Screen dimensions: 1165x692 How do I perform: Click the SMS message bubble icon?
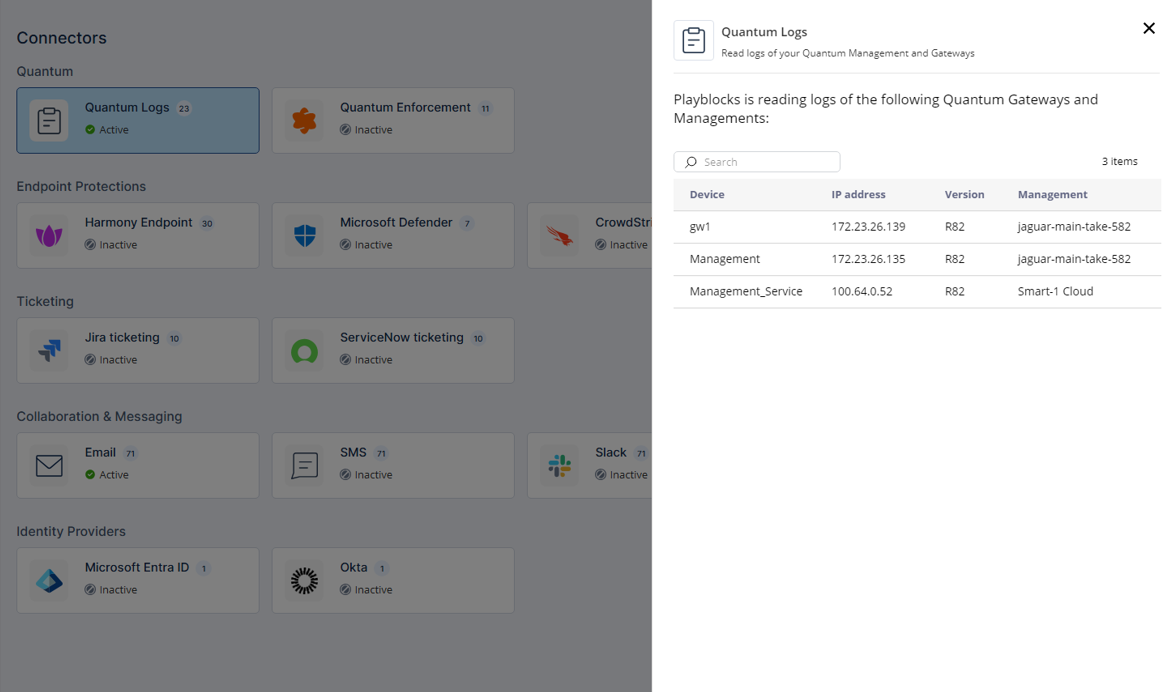pos(305,466)
